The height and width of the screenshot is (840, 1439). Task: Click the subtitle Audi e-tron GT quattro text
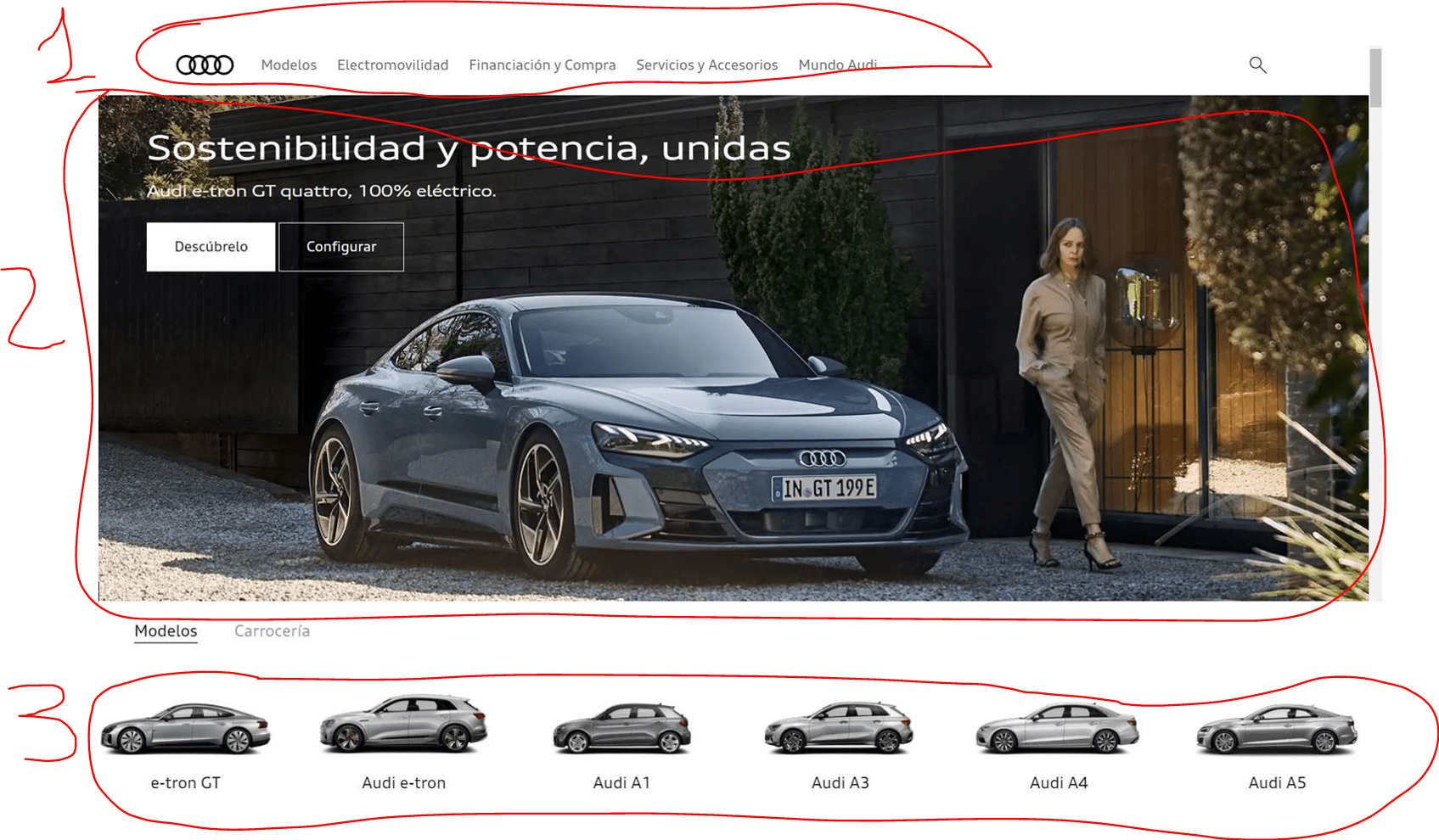pos(321,191)
